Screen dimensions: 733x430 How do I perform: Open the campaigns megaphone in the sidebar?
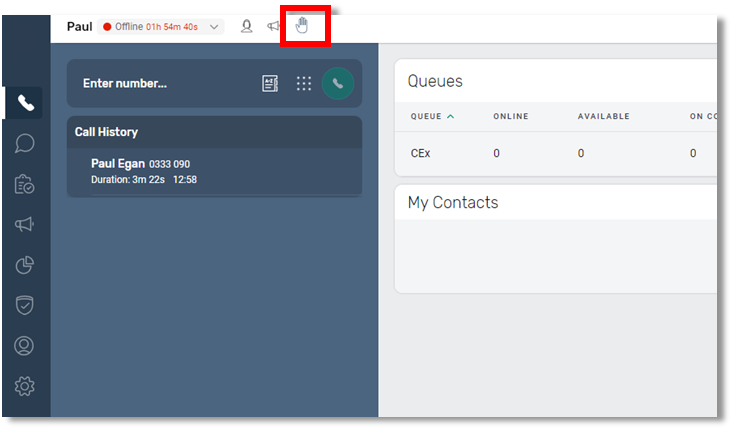[x=25, y=224]
